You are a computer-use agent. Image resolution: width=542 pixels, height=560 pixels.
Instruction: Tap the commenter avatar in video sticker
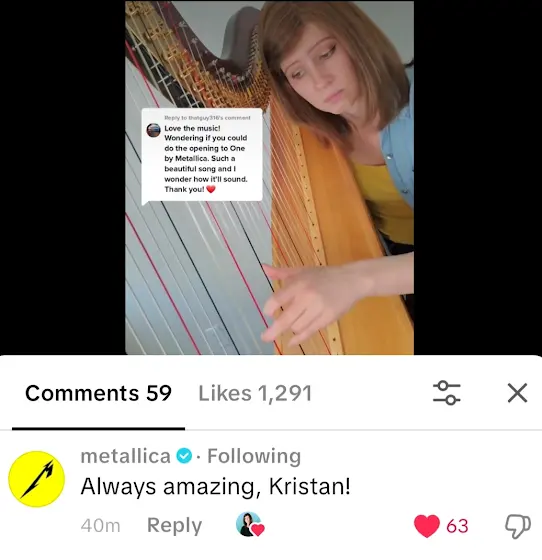coord(154,130)
